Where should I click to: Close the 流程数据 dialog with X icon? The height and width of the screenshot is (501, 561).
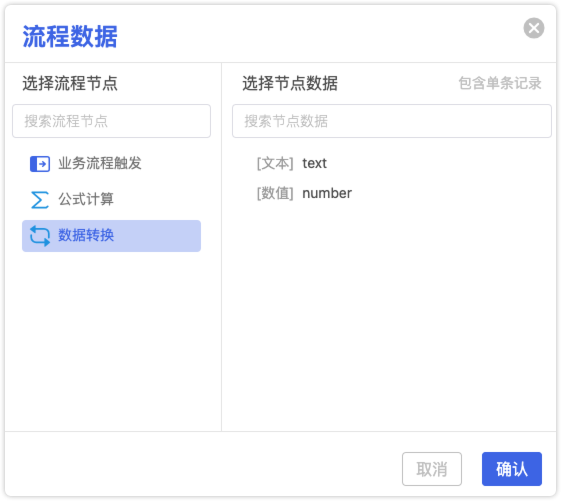coord(534,28)
